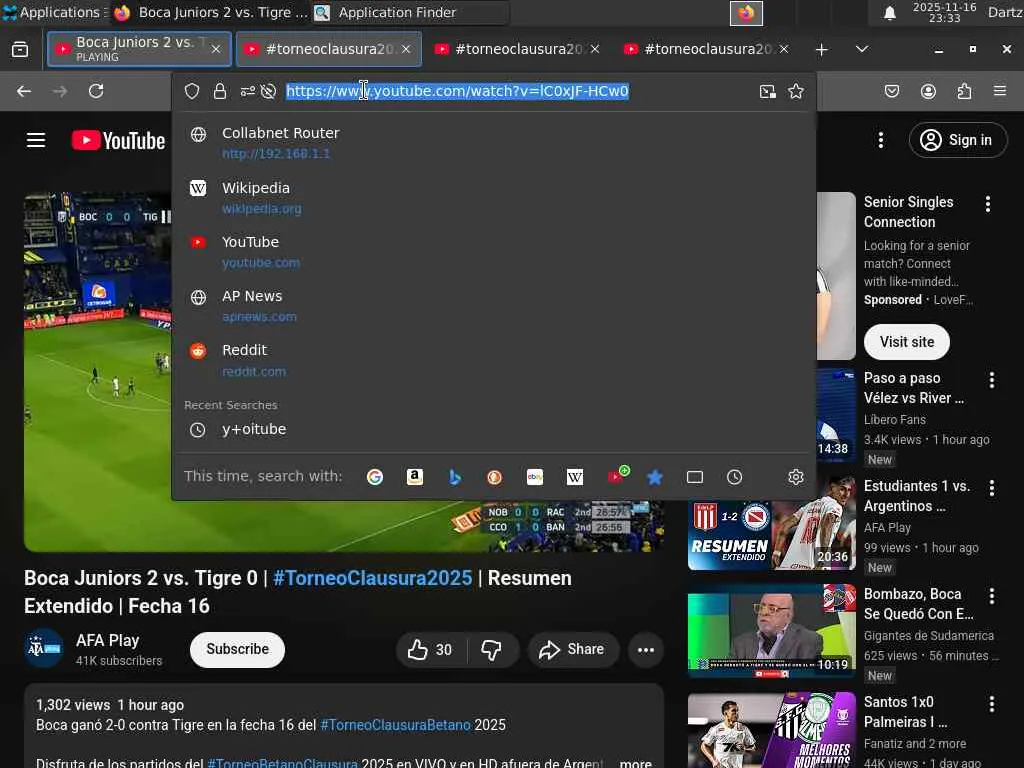This screenshot has height=768, width=1024.
Task: Search this time with eBay
Action: (x=535, y=477)
